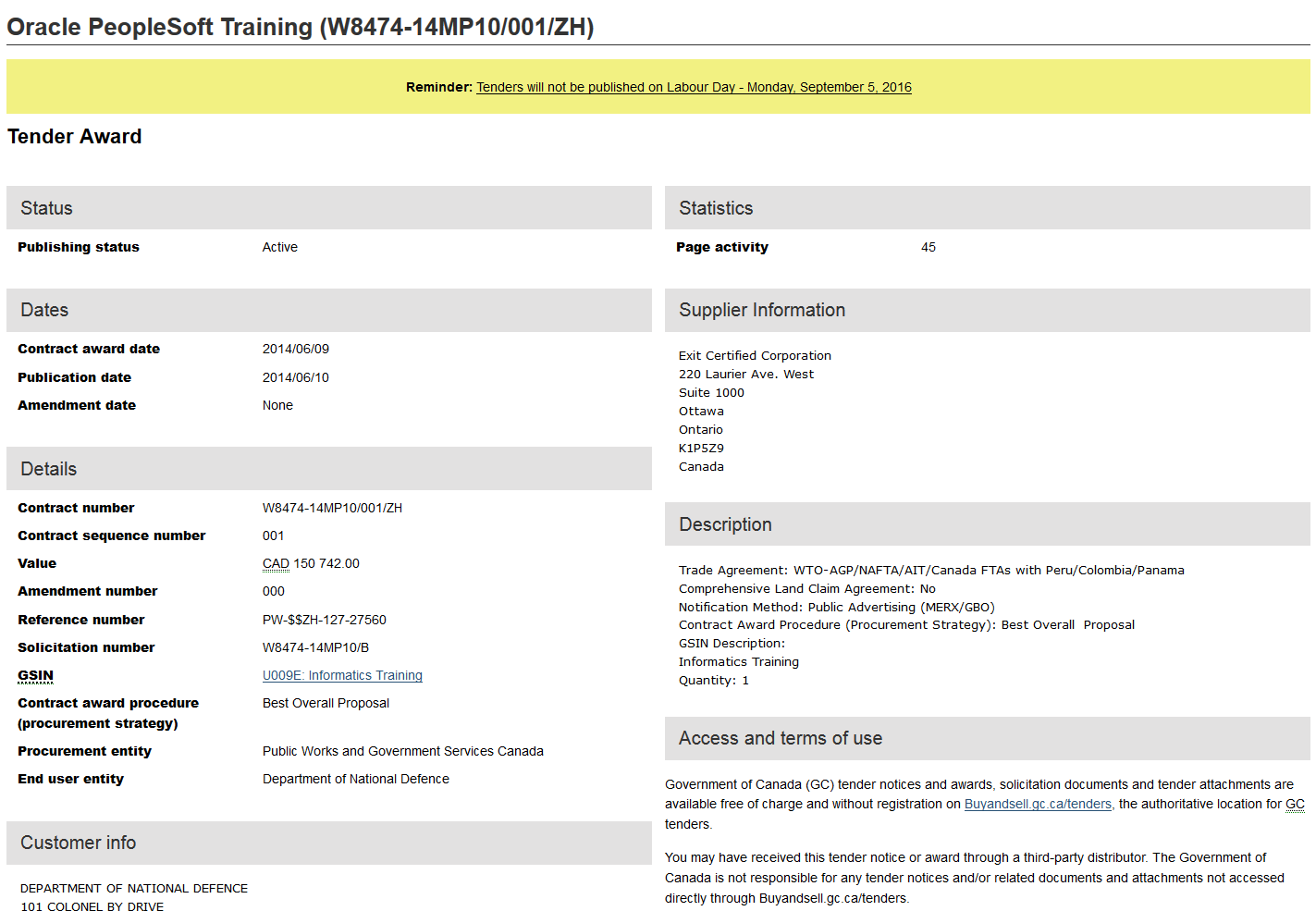Open the Labour Day tenders reminder link
Screen dimensions: 1316x911
[694, 87]
